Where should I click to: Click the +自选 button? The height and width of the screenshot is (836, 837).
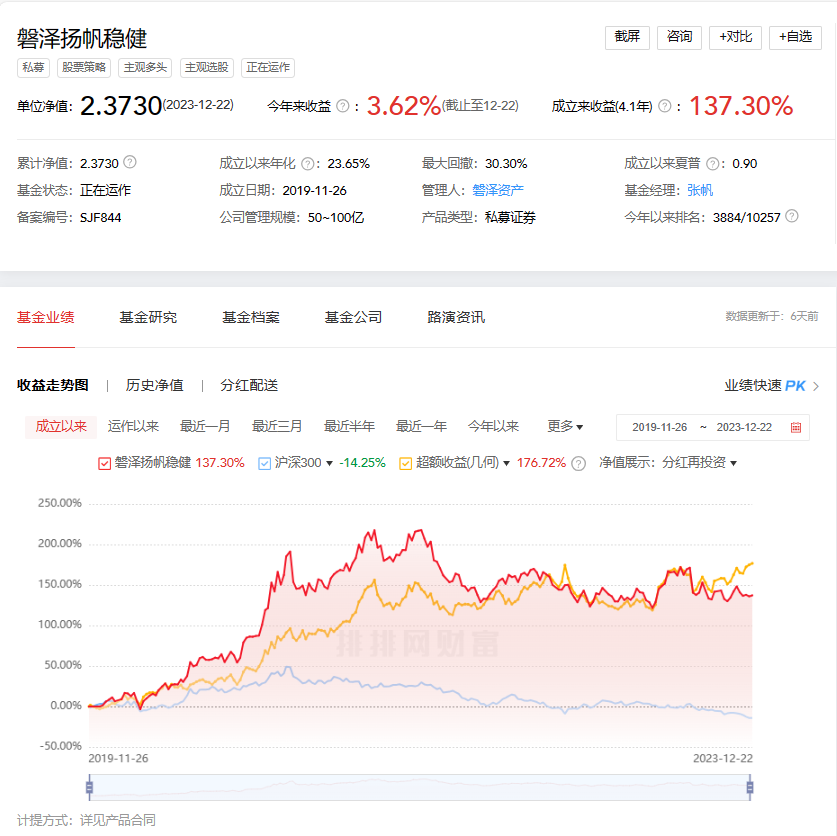pyautogui.click(x=795, y=37)
